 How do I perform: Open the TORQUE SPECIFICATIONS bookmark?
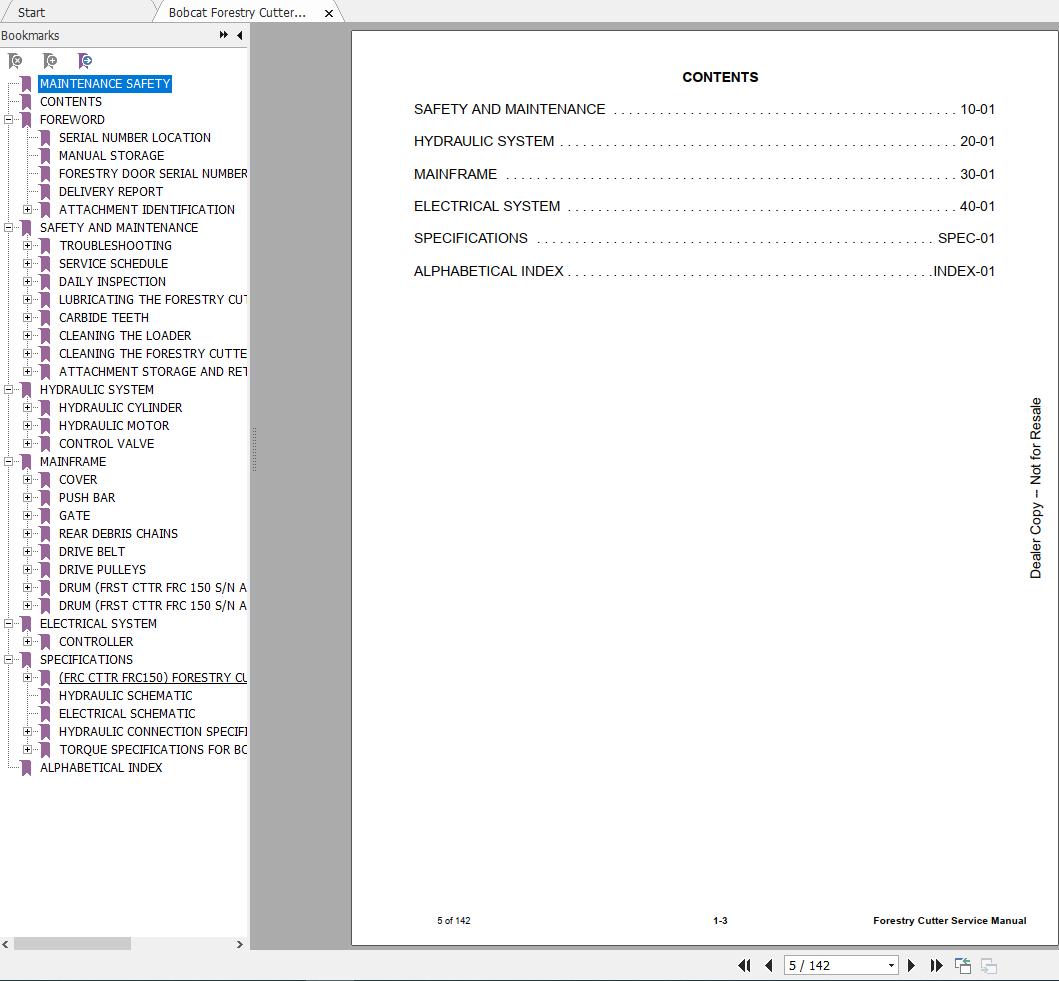point(153,750)
